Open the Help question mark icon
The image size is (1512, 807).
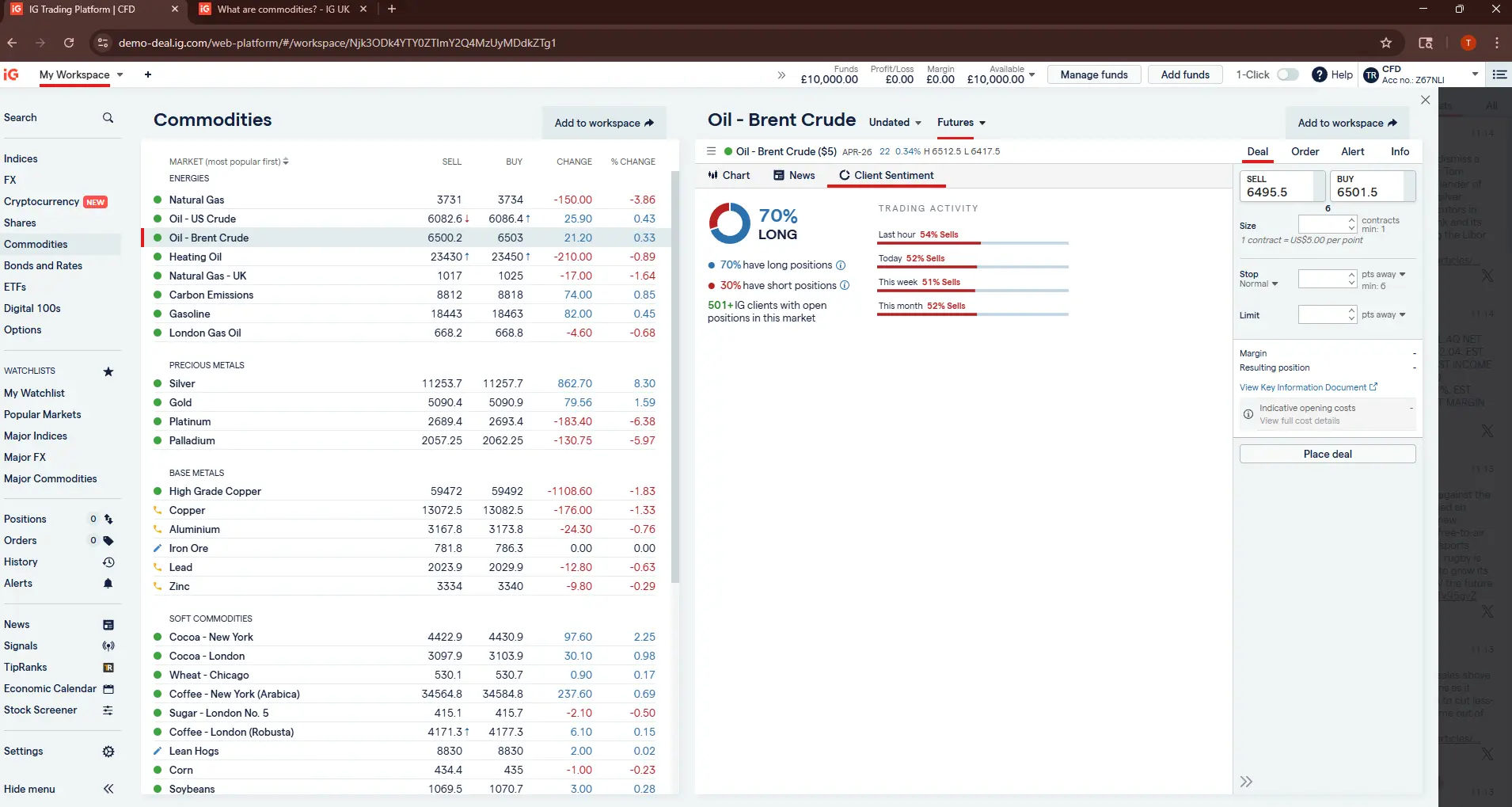click(1319, 74)
